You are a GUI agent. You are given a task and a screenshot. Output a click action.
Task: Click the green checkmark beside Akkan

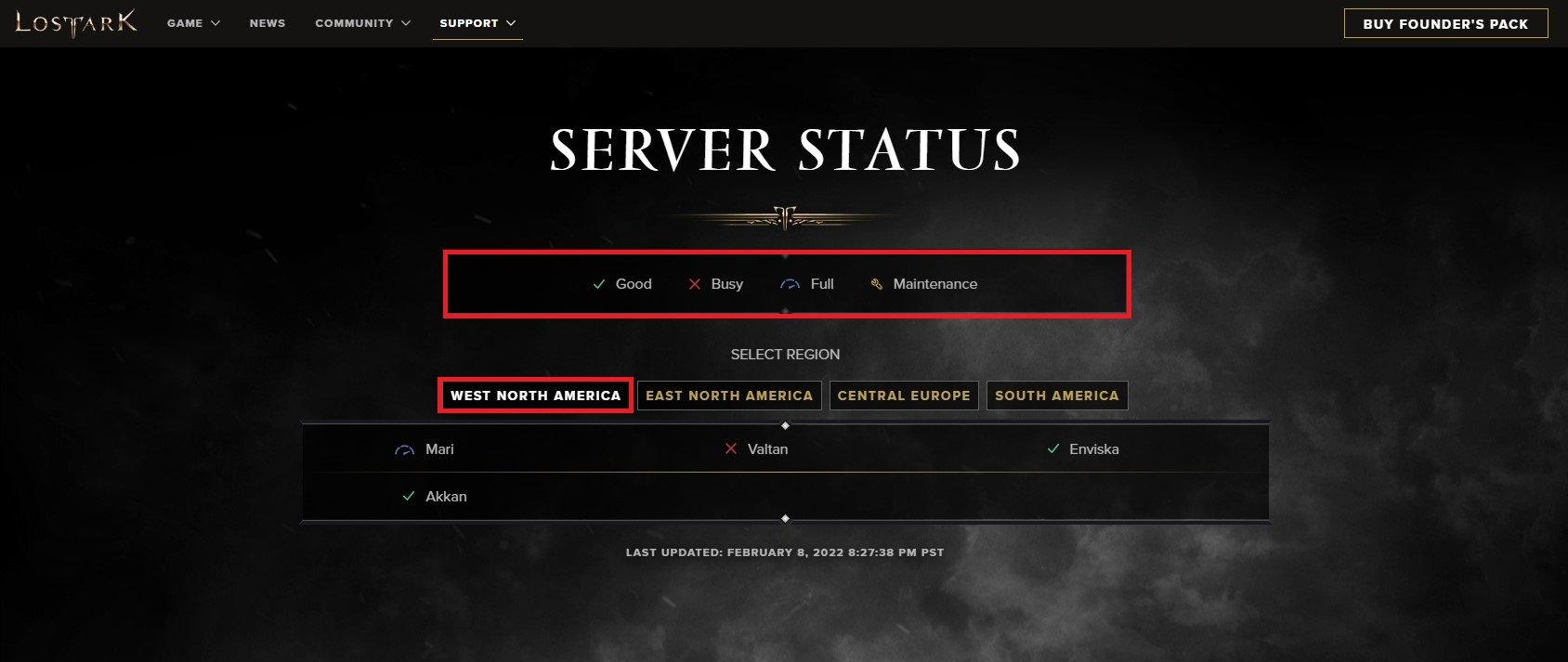click(x=408, y=497)
